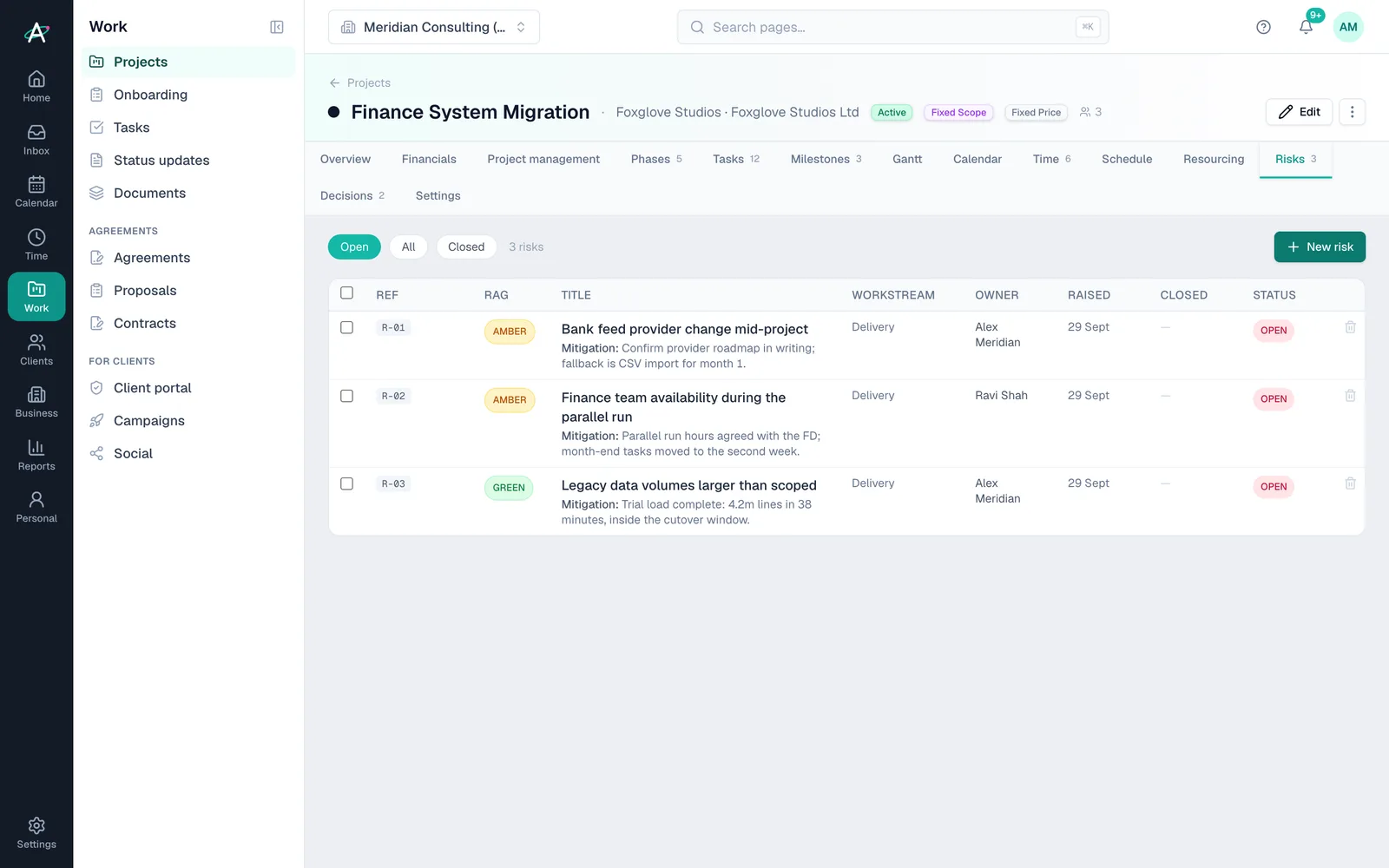Image resolution: width=1389 pixels, height=868 pixels.
Task: Delete risk R-03 with trash icon
Action: tap(1350, 483)
